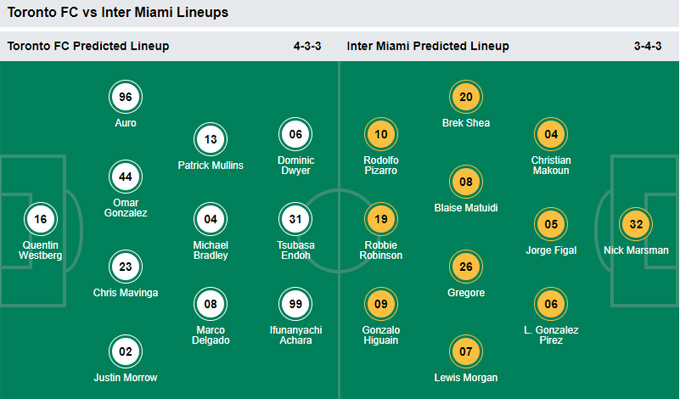The width and height of the screenshot is (680, 399).
Task: Click Blaise Matuidi's number 08 yellow circle
Action: pyautogui.click(x=466, y=182)
